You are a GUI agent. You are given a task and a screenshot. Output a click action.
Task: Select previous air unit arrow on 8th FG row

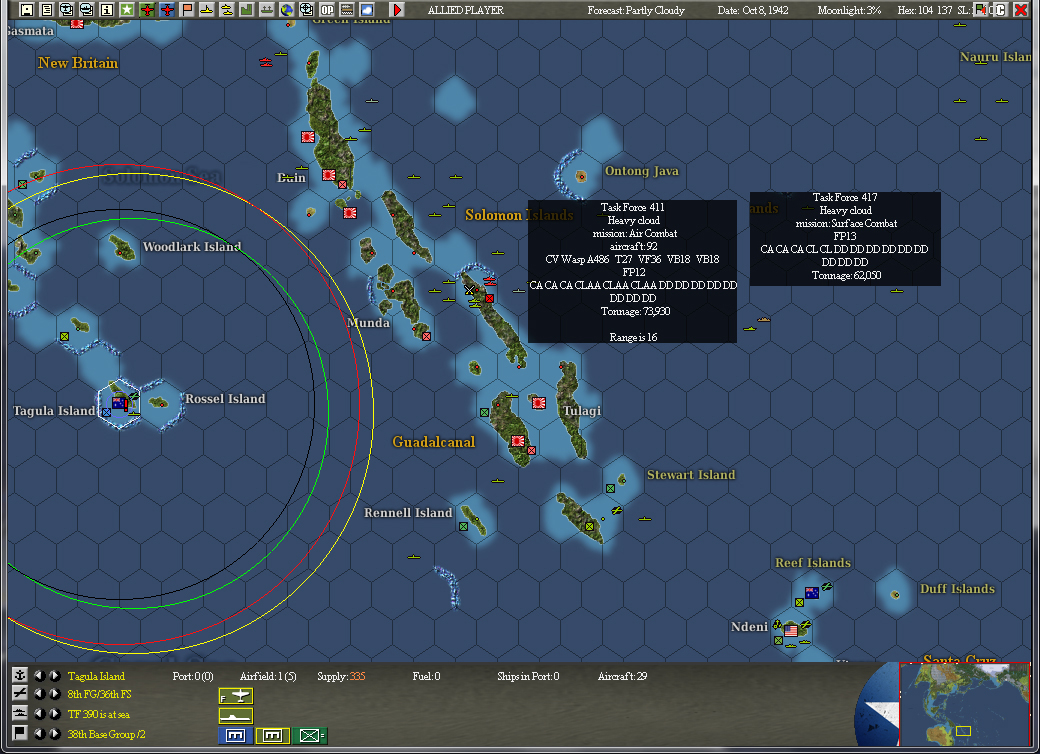40,694
